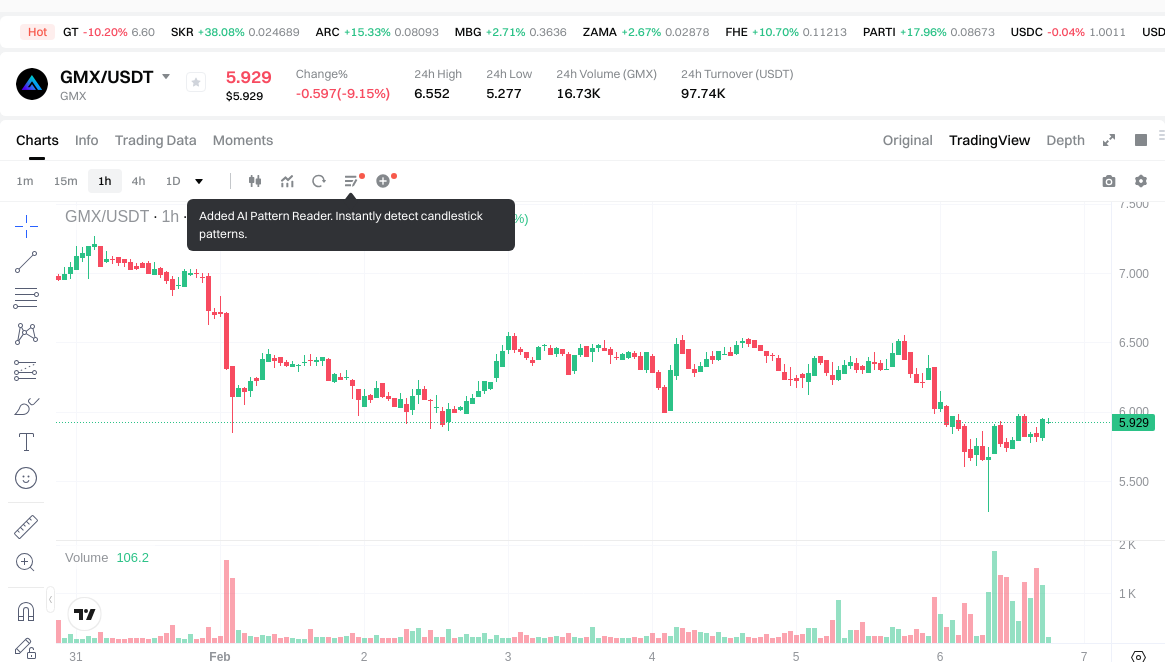1165x662 pixels.
Task: Toggle magnet mode for drawings
Action: pyautogui.click(x=26, y=611)
